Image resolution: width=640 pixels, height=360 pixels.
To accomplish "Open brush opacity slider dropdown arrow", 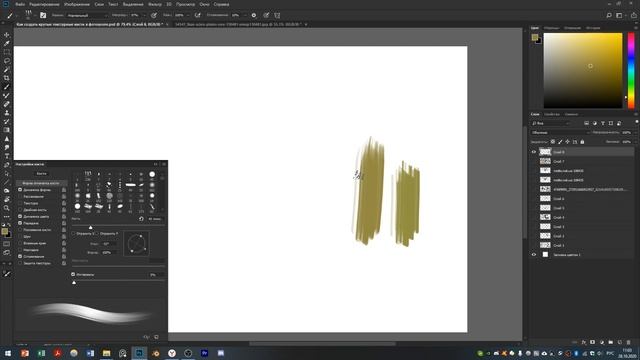I will (144, 15).
